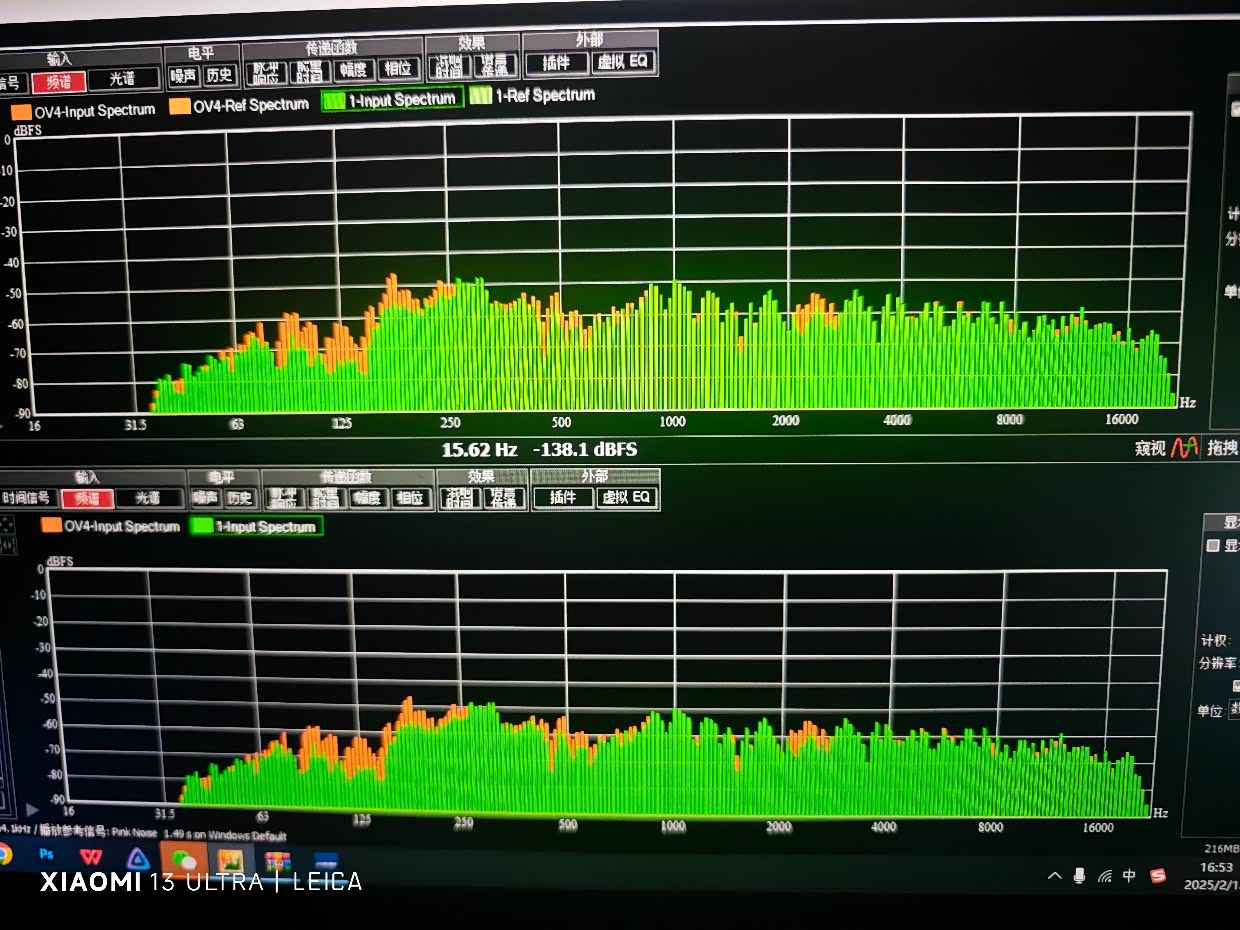The image size is (1240, 930).
Task: Open Photoshop from the taskbar
Action: [x=46, y=855]
